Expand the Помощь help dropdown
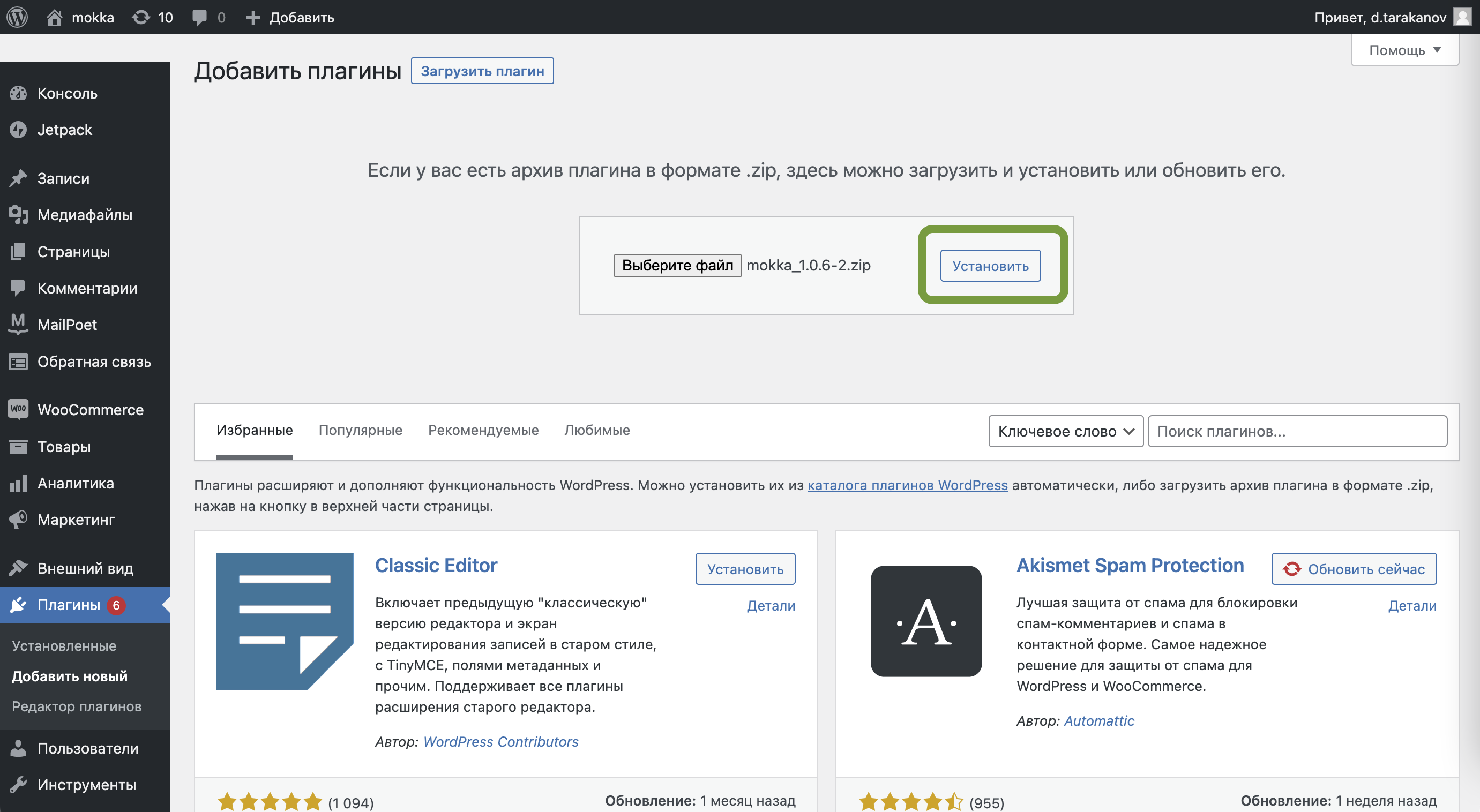 [1405, 50]
